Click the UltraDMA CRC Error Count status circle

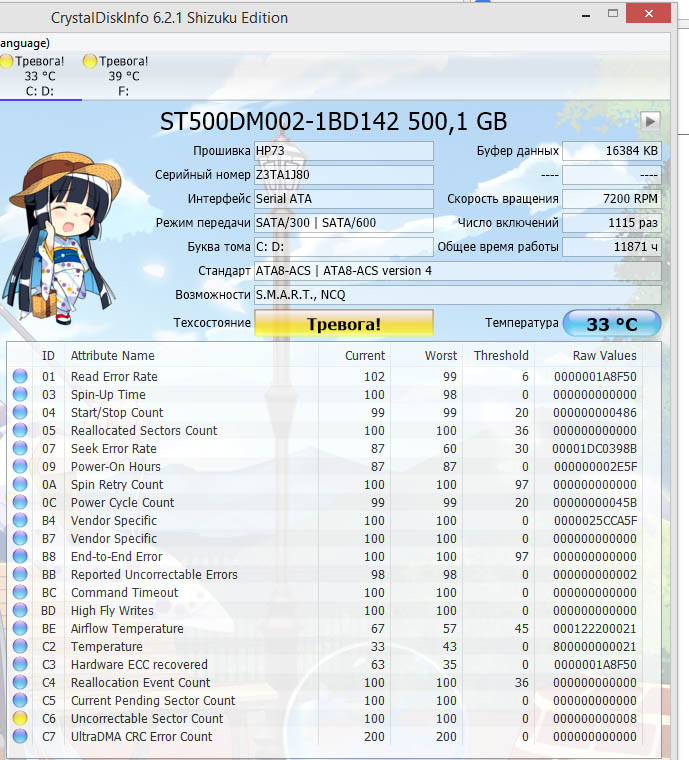pyautogui.click(x=20, y=736)
